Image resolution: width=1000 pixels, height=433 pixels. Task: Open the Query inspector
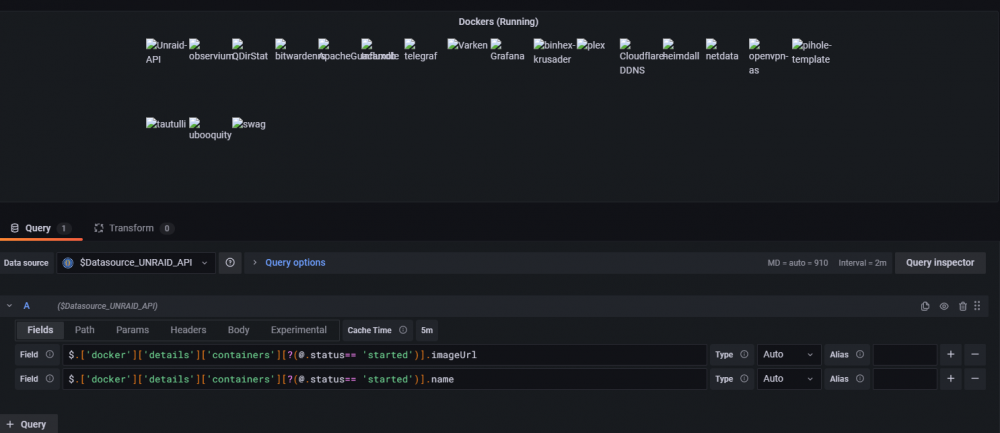point(940,263)
